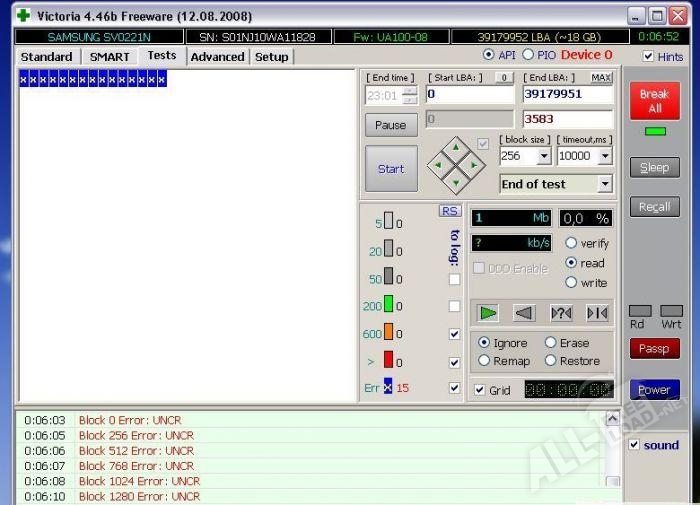Click the MAX end LBA button
Screen dimensions: 700x505
[x=601, y=77]
